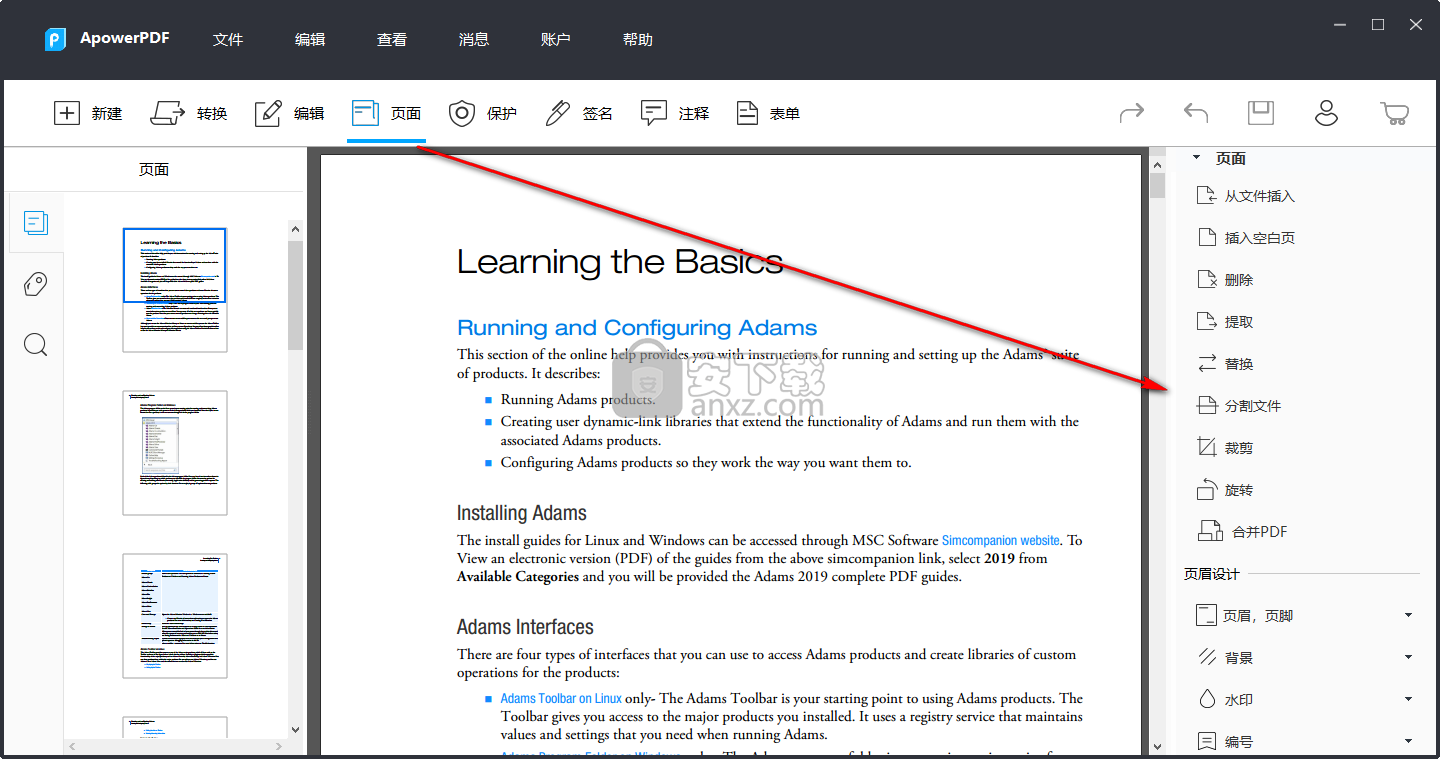The height and width of the screenshot is (759, 1440).
Task: Open the 新建 (New) toolbar tool
Action: (88, 113)
